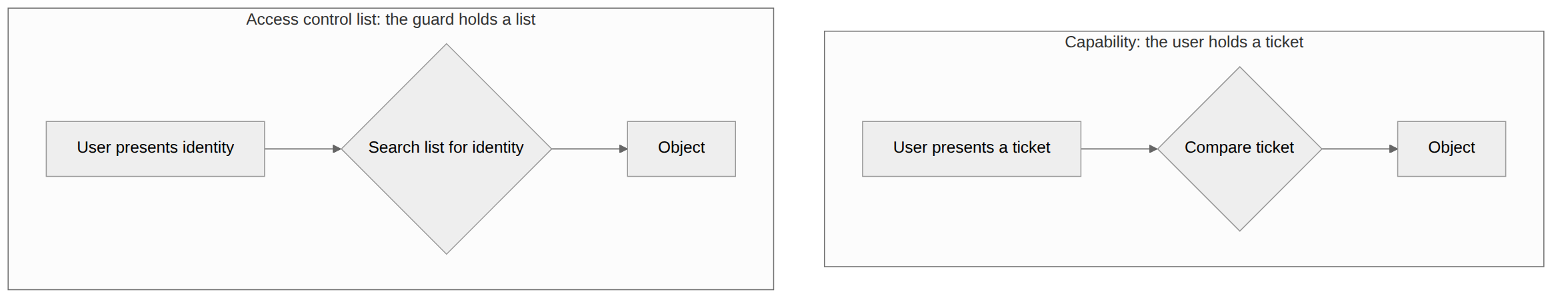This screenshot has width=1568, height=302.
Task: Select the connector line leaving the "Compare ticket" diamond
Action: 1355,149
